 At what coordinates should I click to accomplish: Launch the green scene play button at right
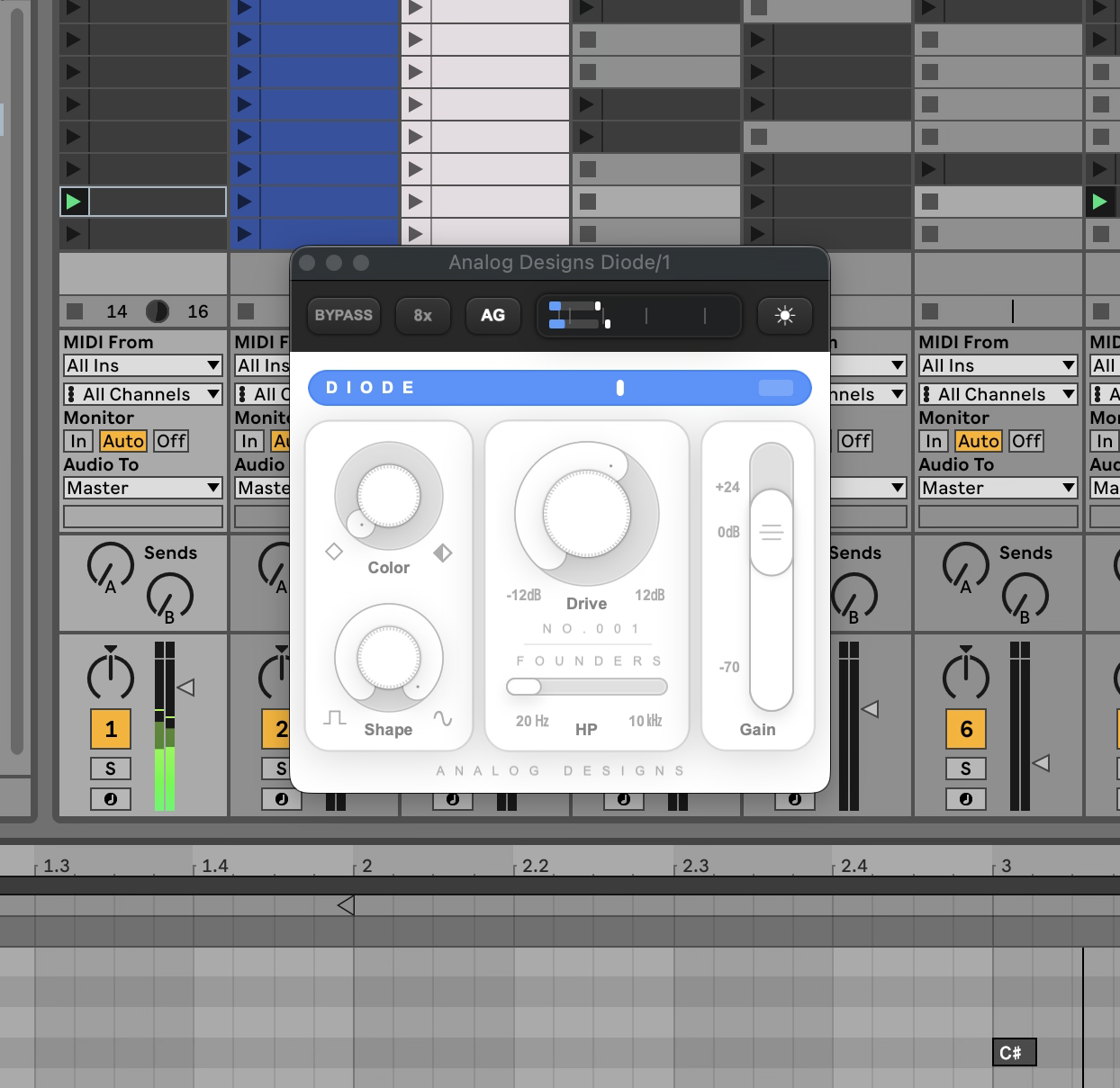click(1100, 202)
